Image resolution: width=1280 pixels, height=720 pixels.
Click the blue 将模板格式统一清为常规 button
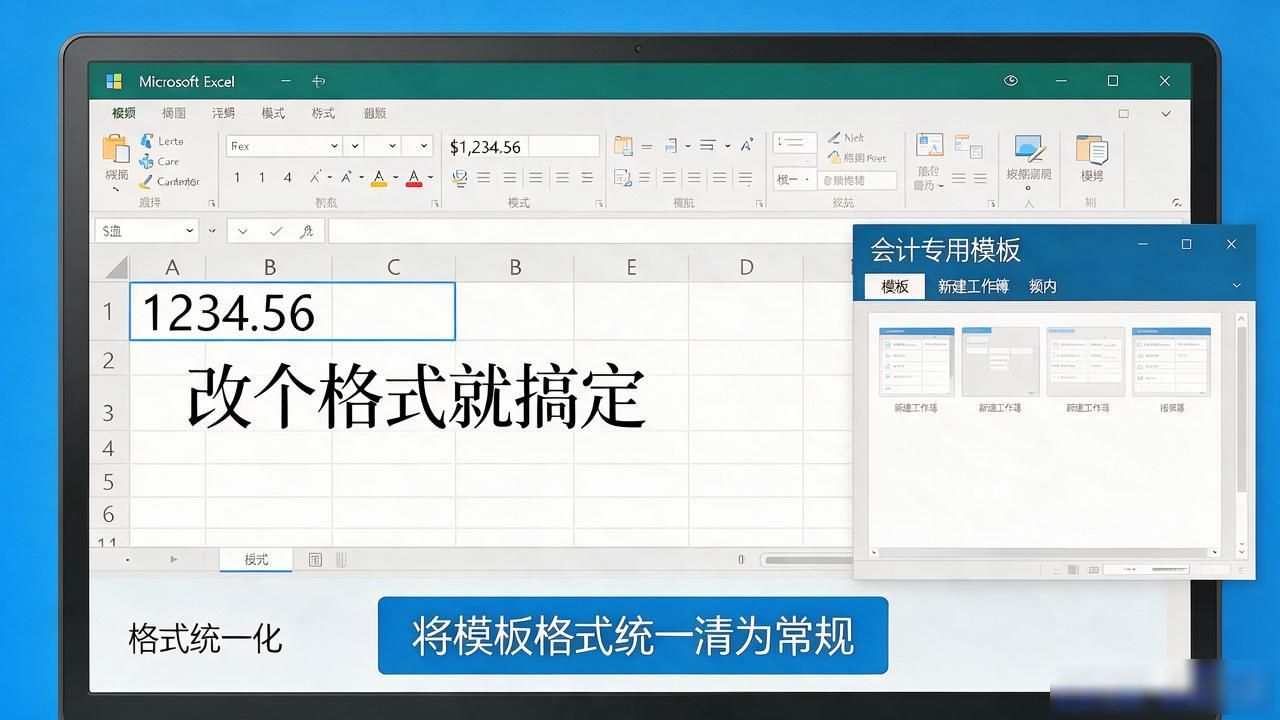coord(633,636)
